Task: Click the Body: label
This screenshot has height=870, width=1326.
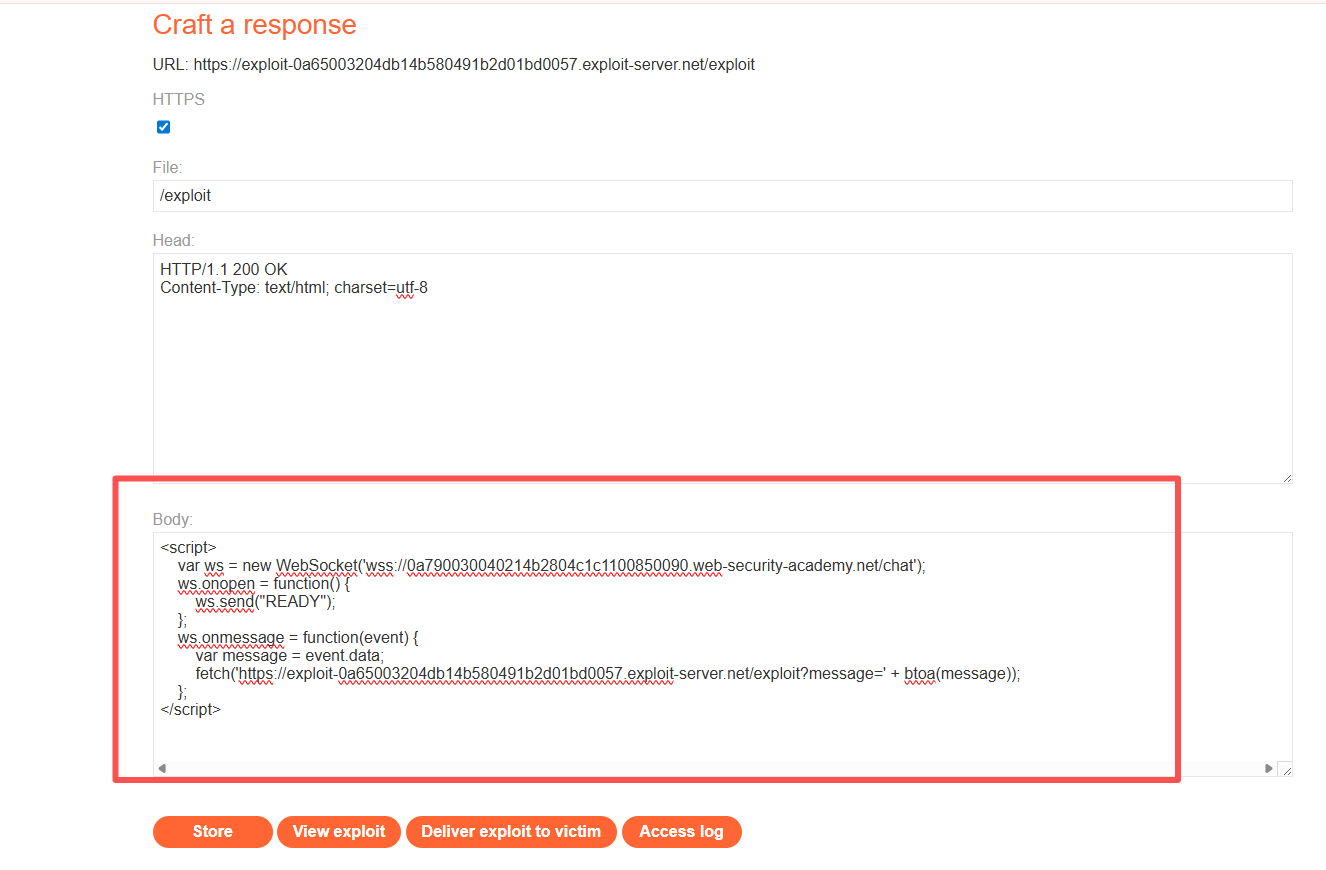Action: coord(173,520)
